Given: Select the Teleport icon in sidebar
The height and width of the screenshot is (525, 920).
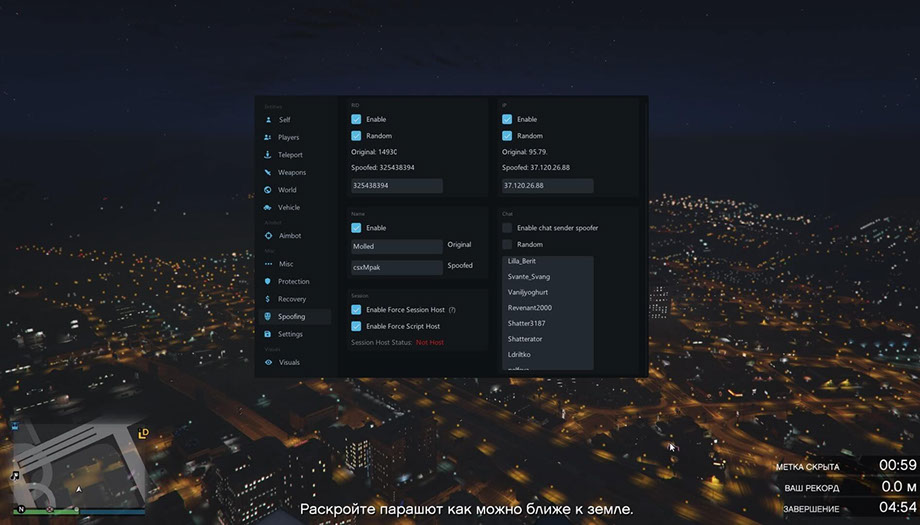Looking at the screenshot, I should click(x=267, y=155).
